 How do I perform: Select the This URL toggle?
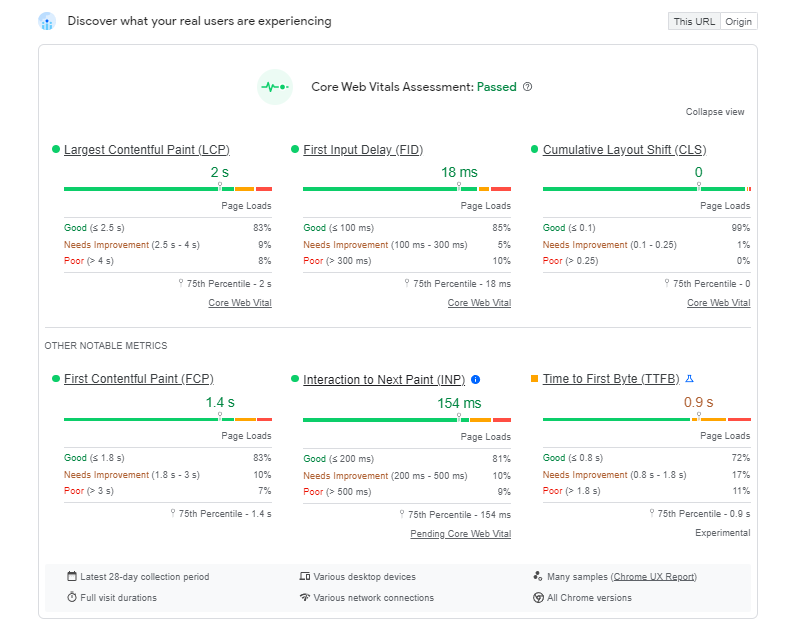pos(694,21)
